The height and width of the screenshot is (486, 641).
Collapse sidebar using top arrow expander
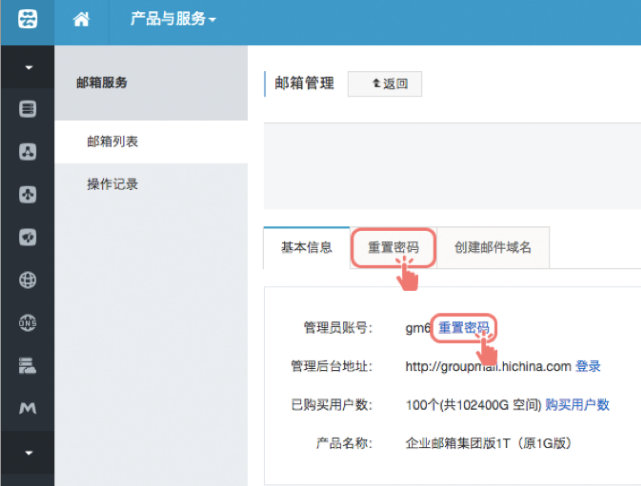pyautogui.click(x=28, y=68)
